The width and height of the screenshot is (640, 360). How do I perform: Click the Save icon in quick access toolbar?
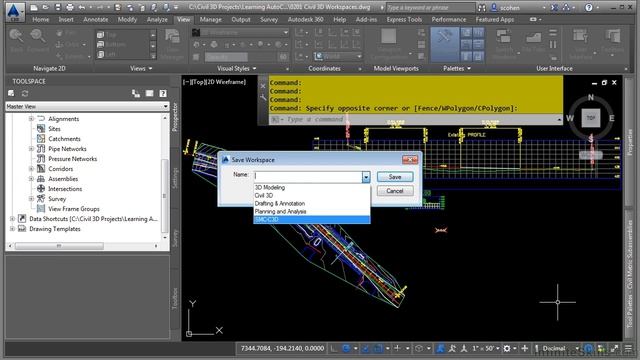(58, 7)
